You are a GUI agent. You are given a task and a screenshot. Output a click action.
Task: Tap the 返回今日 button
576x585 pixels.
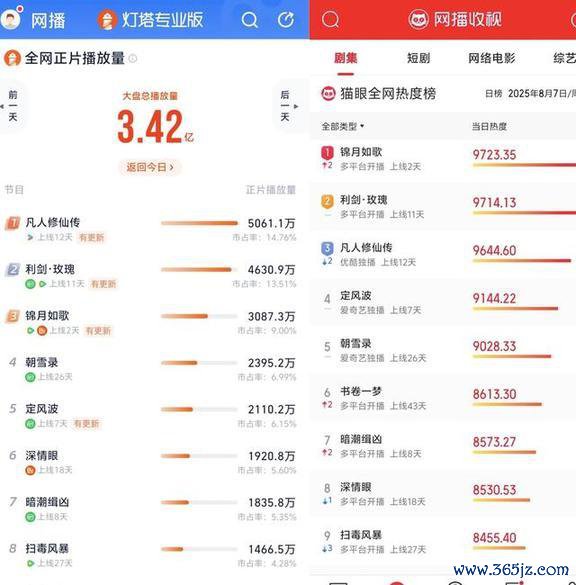click(150, 167)
